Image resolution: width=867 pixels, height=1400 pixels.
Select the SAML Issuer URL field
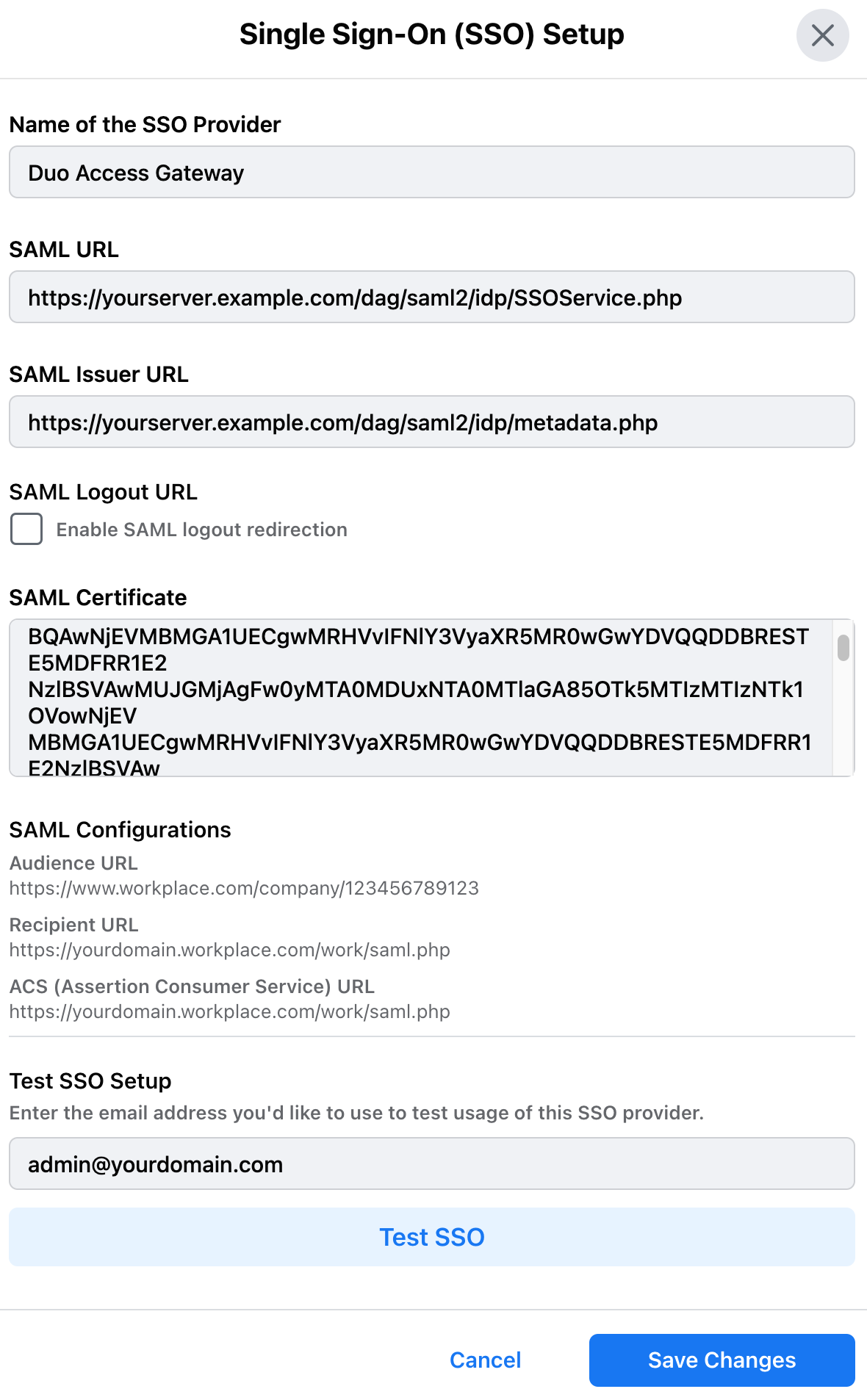coord(431,422)
